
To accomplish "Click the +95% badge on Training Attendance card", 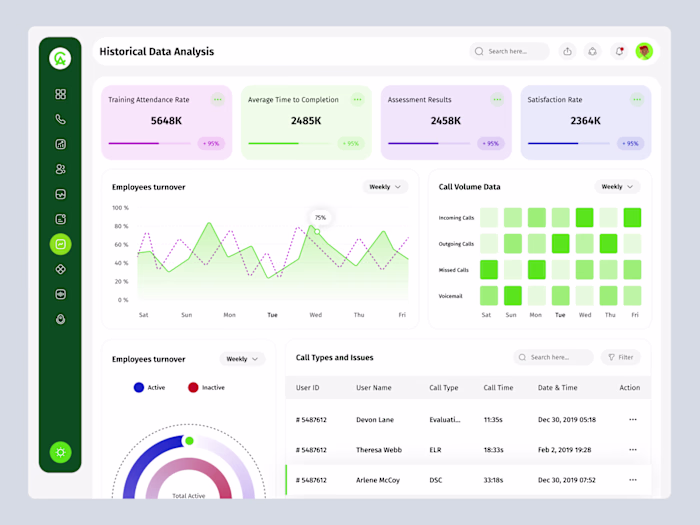I will coord(211,143).
